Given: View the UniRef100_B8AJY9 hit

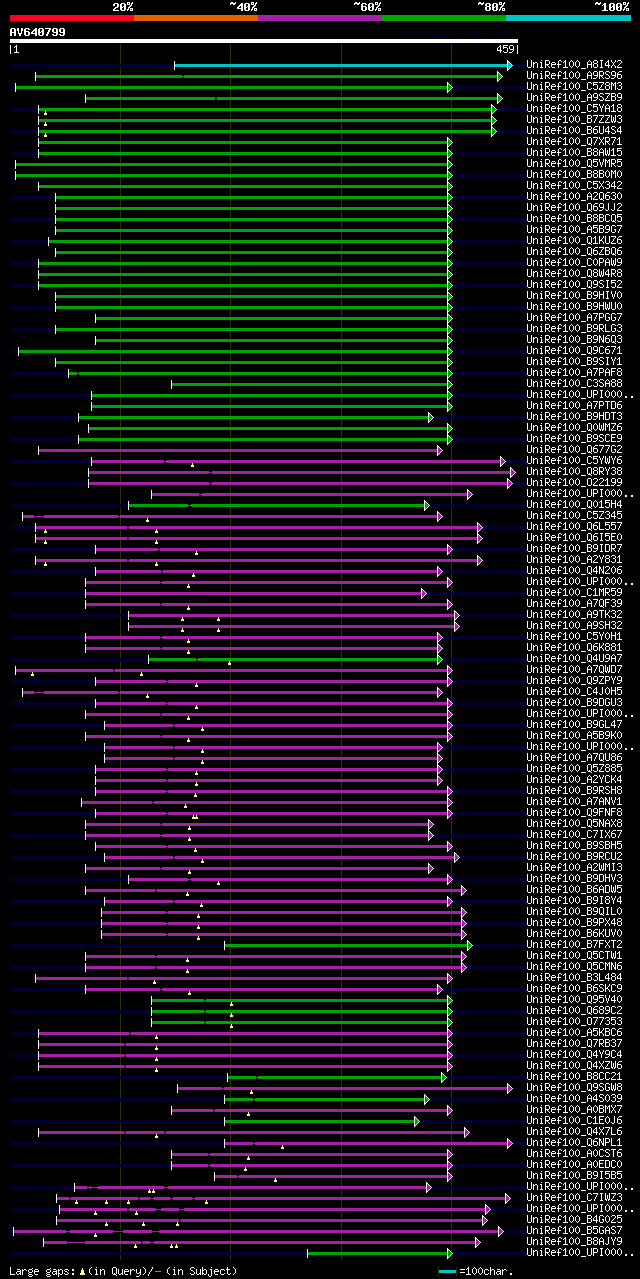Looking at the screenshot, I should pos(574,1242).
